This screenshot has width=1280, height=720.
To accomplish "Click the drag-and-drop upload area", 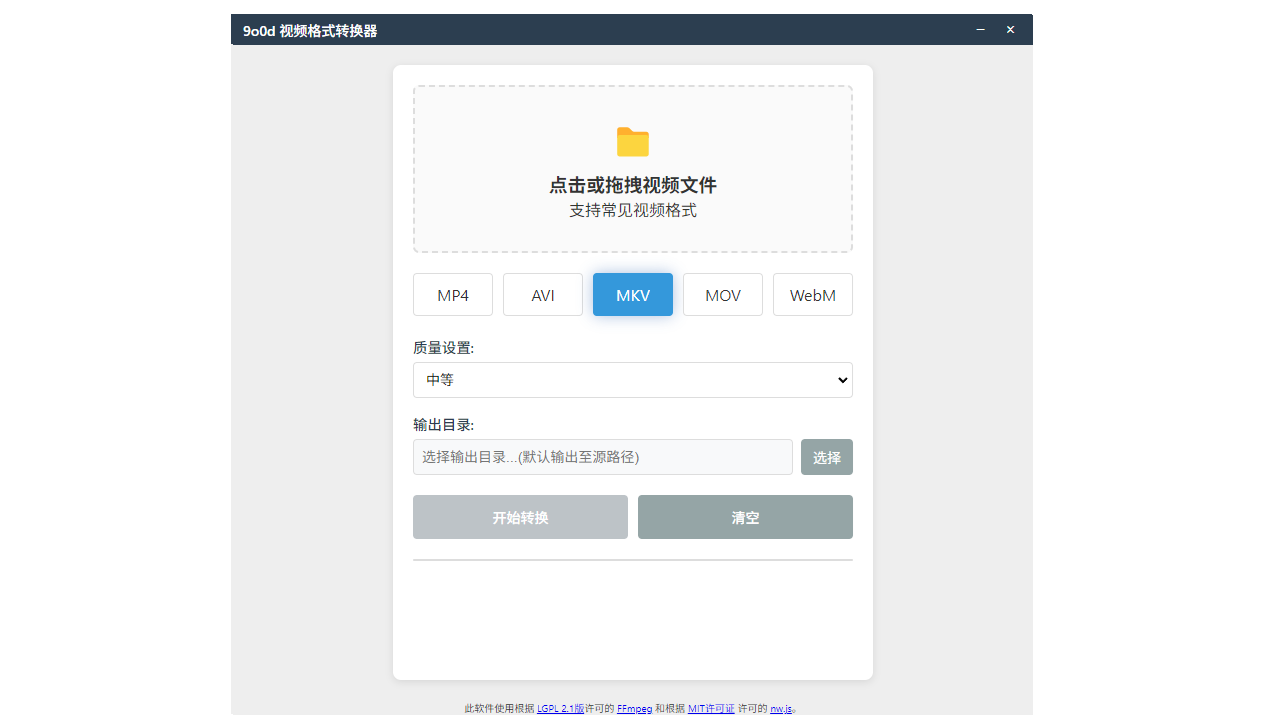I will click(632, 169).
